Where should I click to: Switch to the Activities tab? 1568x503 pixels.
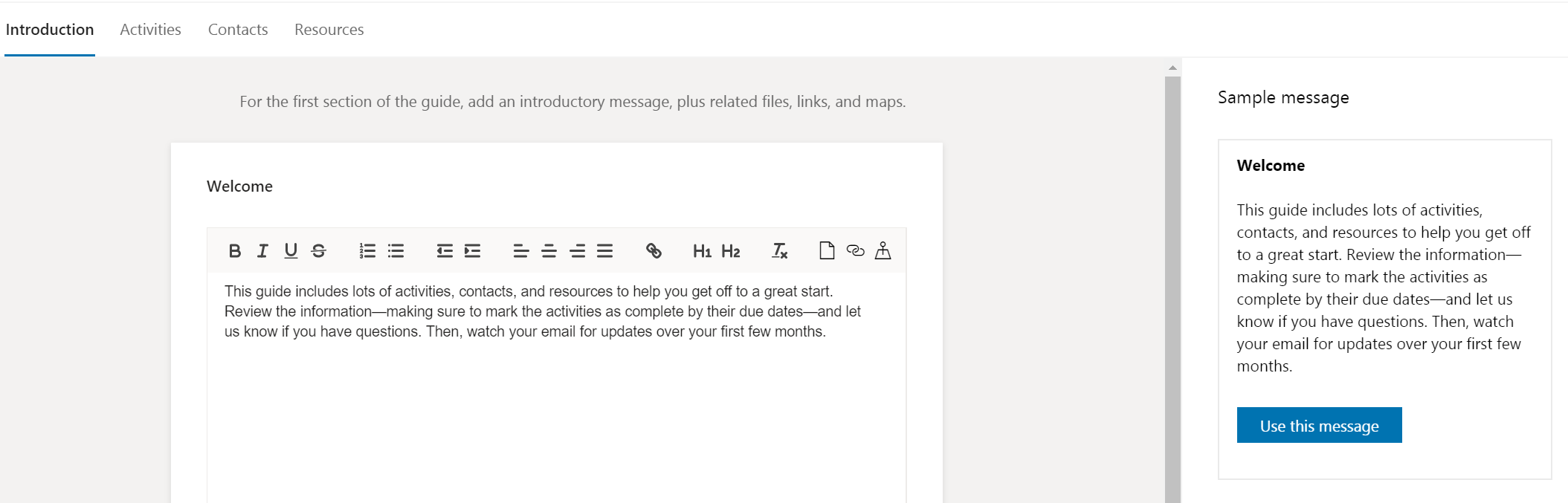click(150, 30)
